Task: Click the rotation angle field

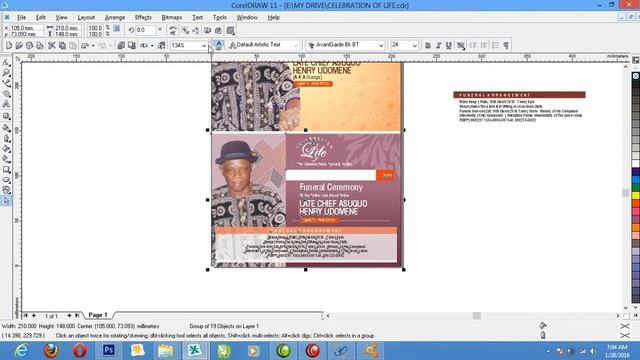Action: (x=146, y=30)
